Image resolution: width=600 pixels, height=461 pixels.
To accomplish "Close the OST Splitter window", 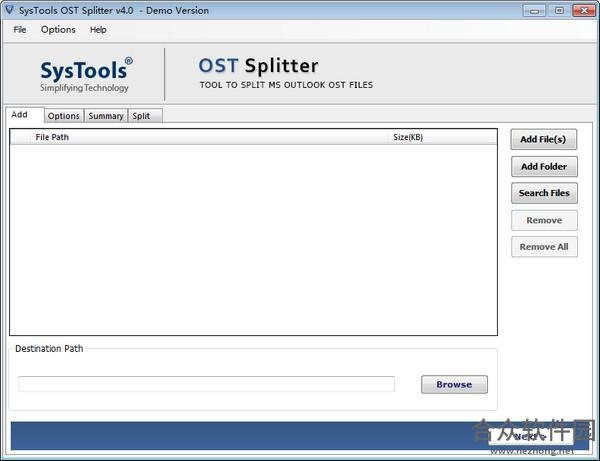I will pyautogui.click(x=584, y=11).
